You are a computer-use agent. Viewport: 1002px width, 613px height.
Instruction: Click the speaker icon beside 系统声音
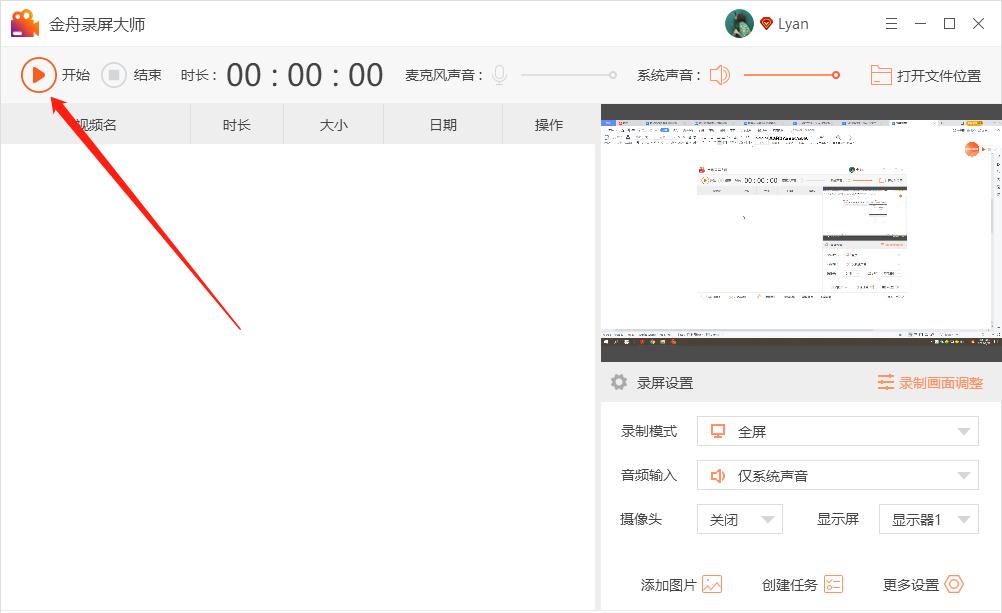tap(719, 74)
